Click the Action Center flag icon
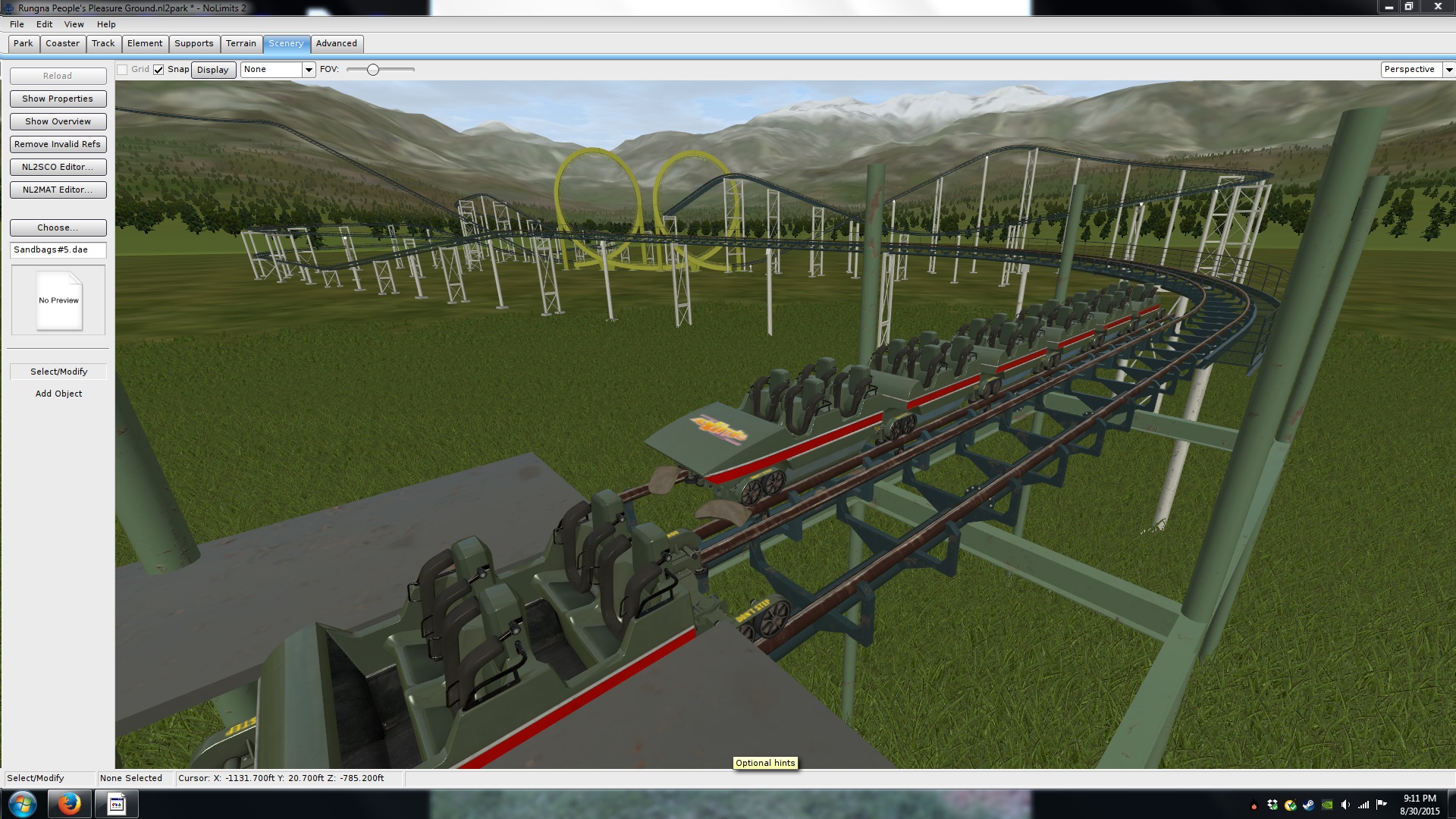The width and height of the screenshot is (1456, 819). tap(1382, 805)
